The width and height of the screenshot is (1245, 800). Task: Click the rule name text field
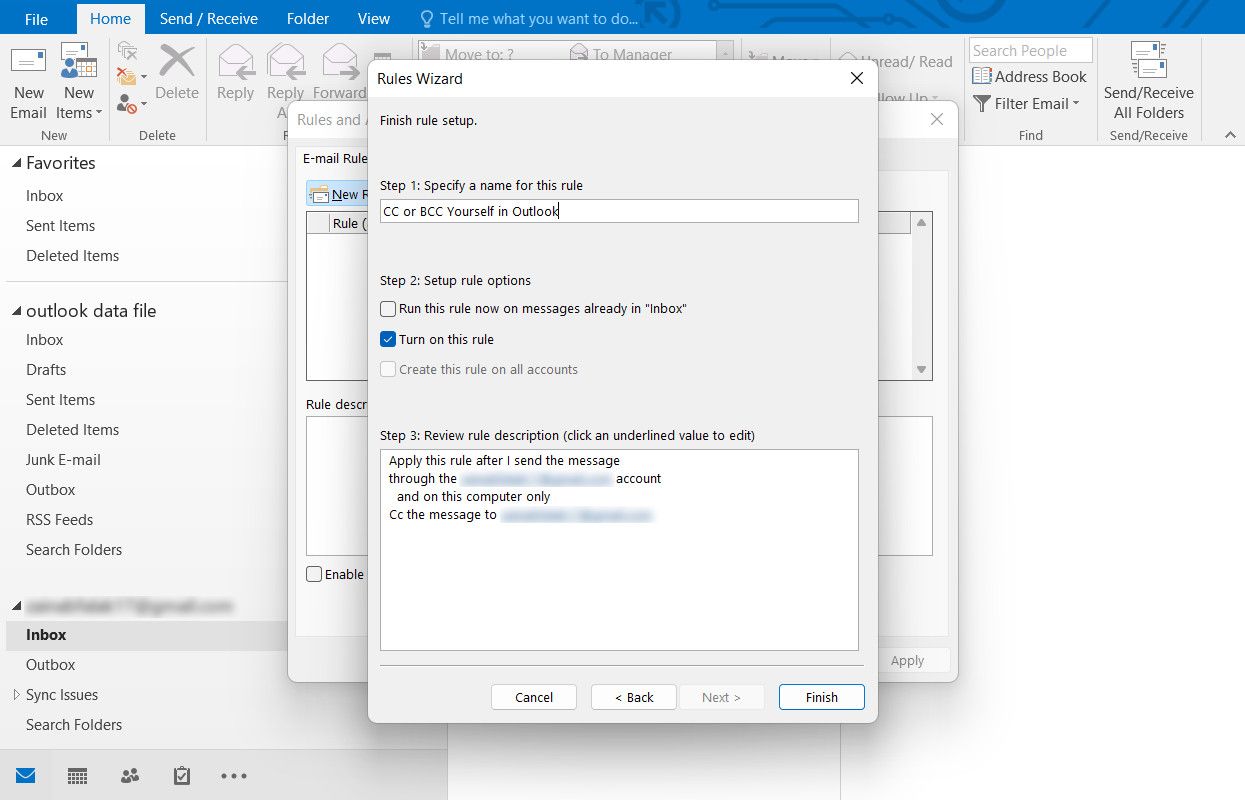click(618, 211)
